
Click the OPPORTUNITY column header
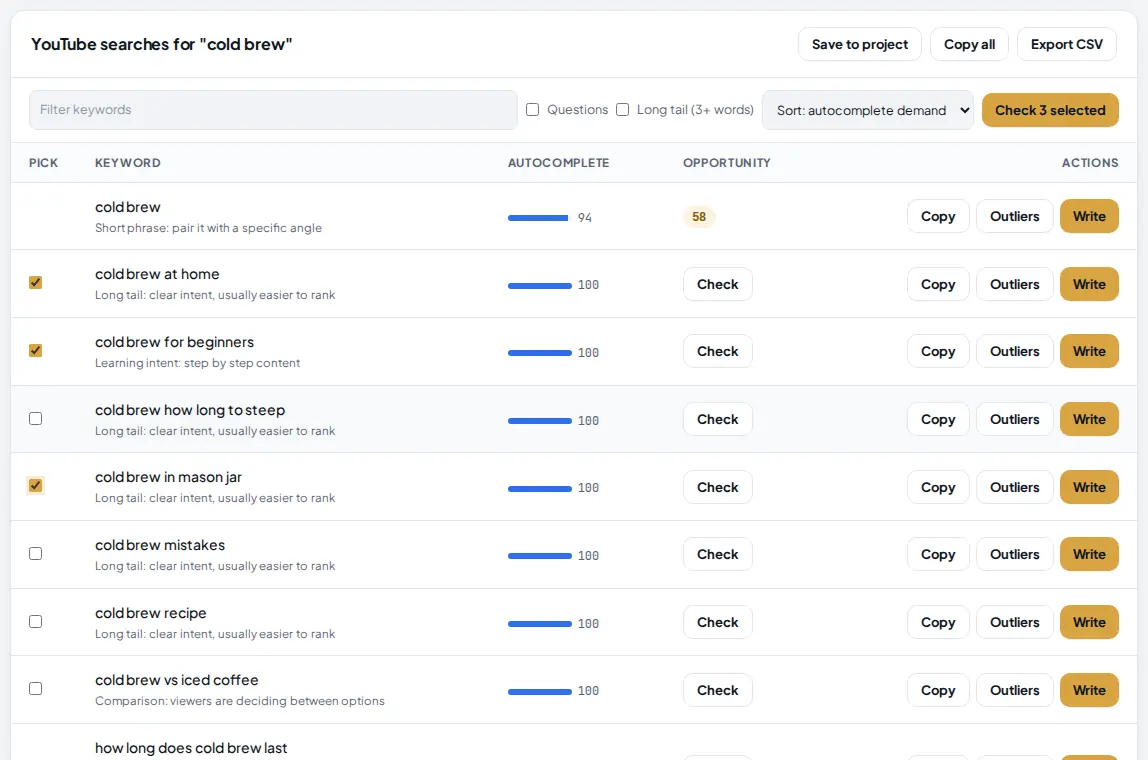[727, 163]
